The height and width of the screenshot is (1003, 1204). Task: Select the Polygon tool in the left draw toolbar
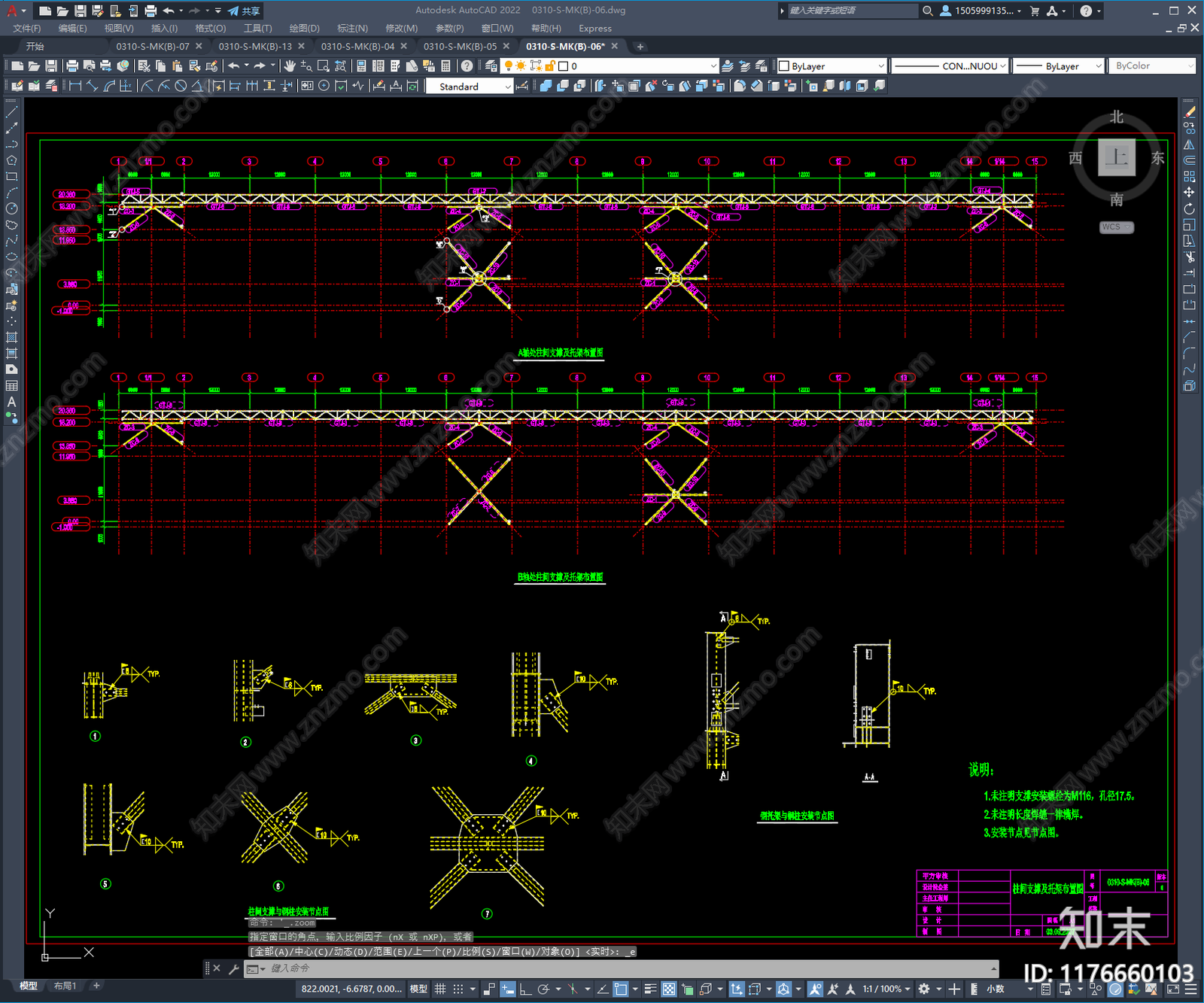point(11,160)
